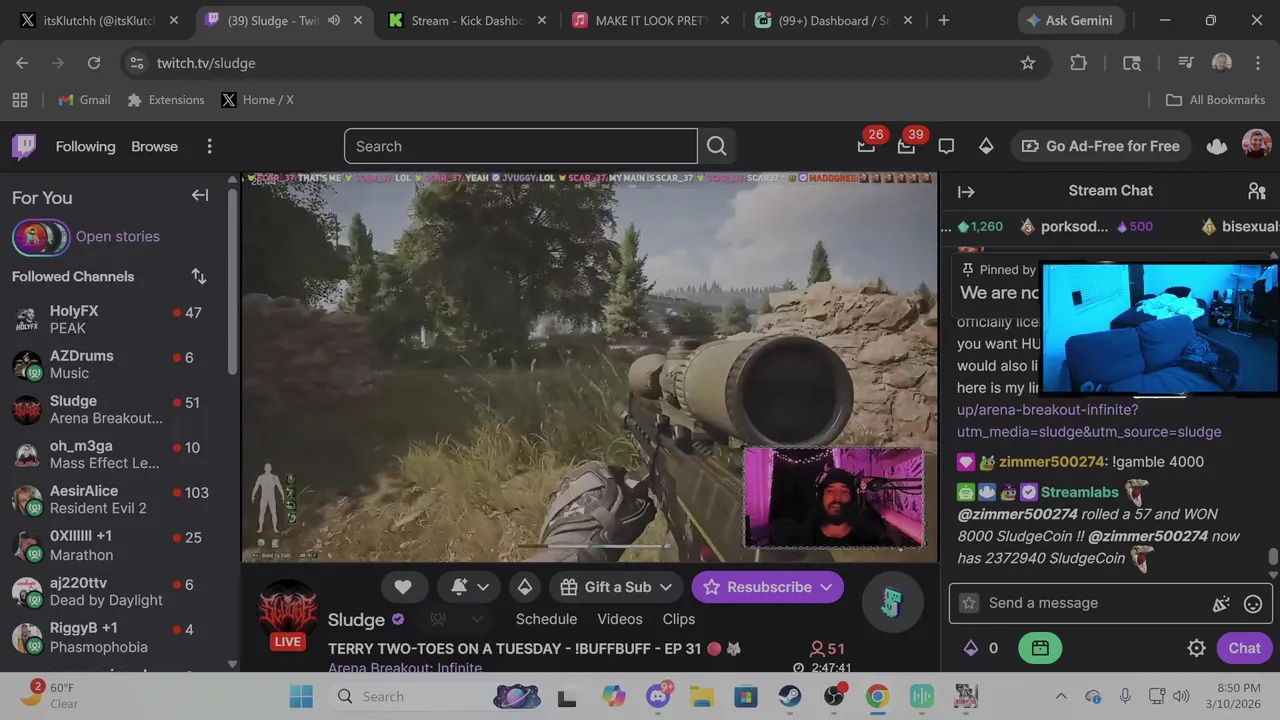Open the Get Bits diamond icon in top bar
The image size is (1280, 720).
pos(986,146)
